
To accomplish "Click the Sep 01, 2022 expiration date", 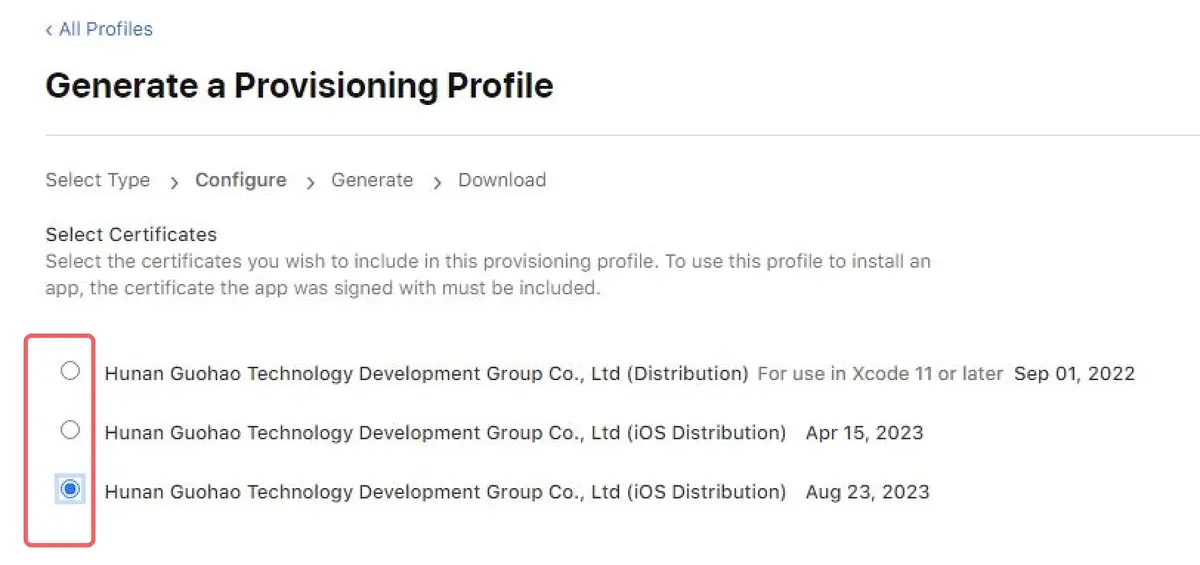I will 1074,374.
